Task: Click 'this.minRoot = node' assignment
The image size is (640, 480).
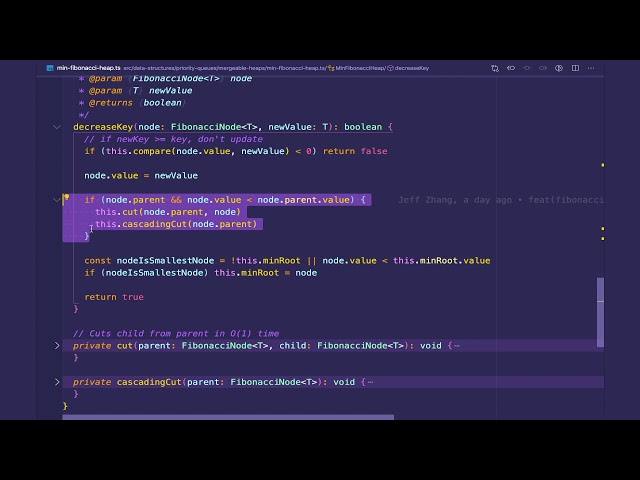Action: (266, 273)
